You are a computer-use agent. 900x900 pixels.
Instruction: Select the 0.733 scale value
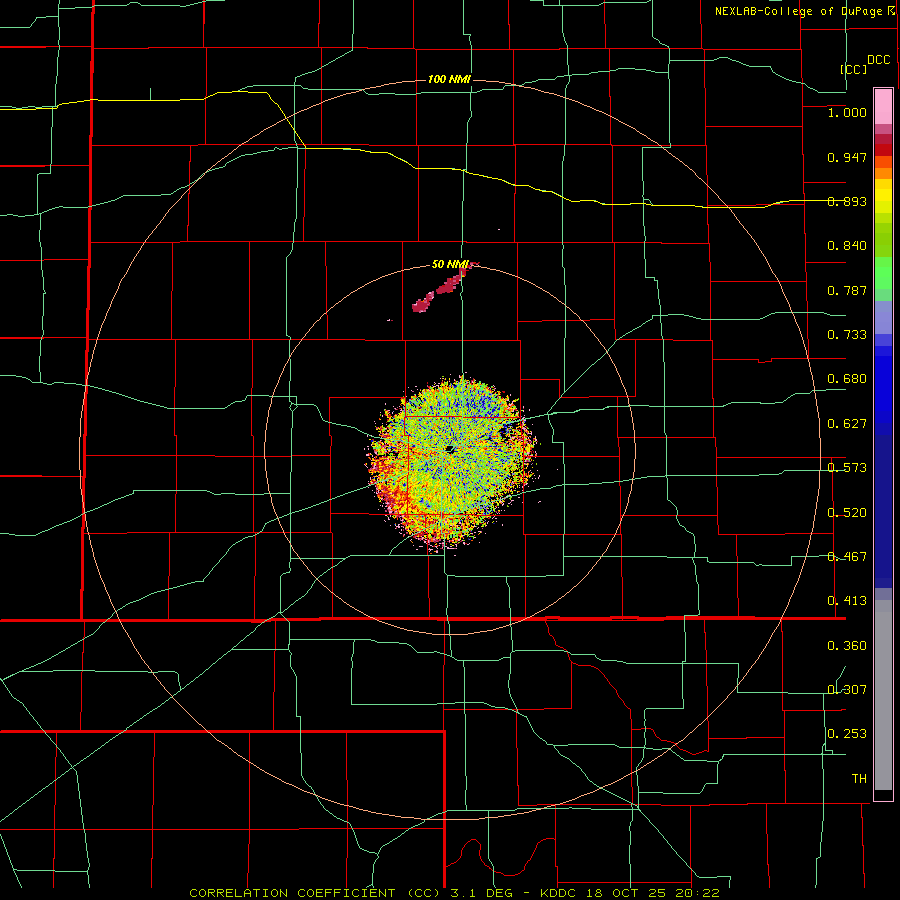point(847,335)
